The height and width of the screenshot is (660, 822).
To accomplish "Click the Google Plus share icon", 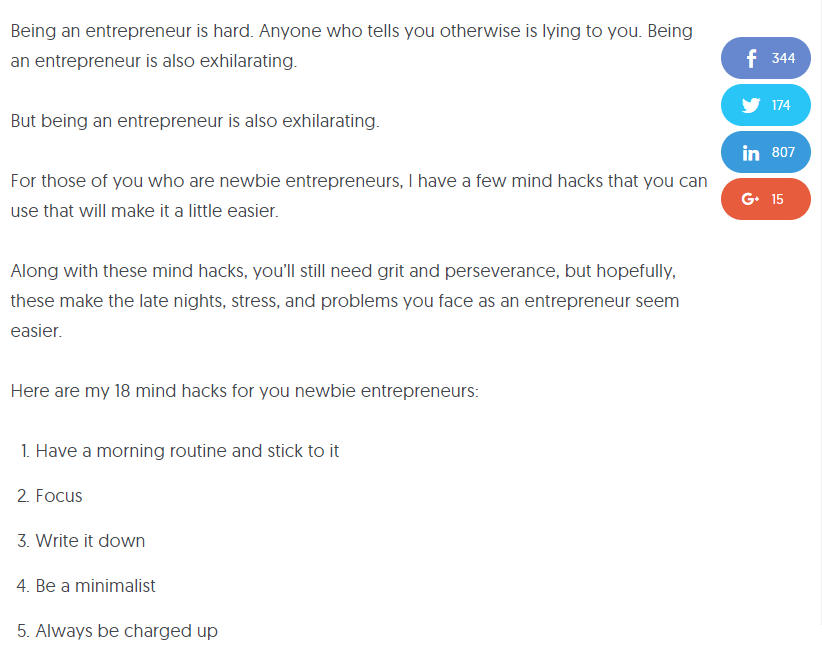I will pyautogui.click(x=750, y=199).
